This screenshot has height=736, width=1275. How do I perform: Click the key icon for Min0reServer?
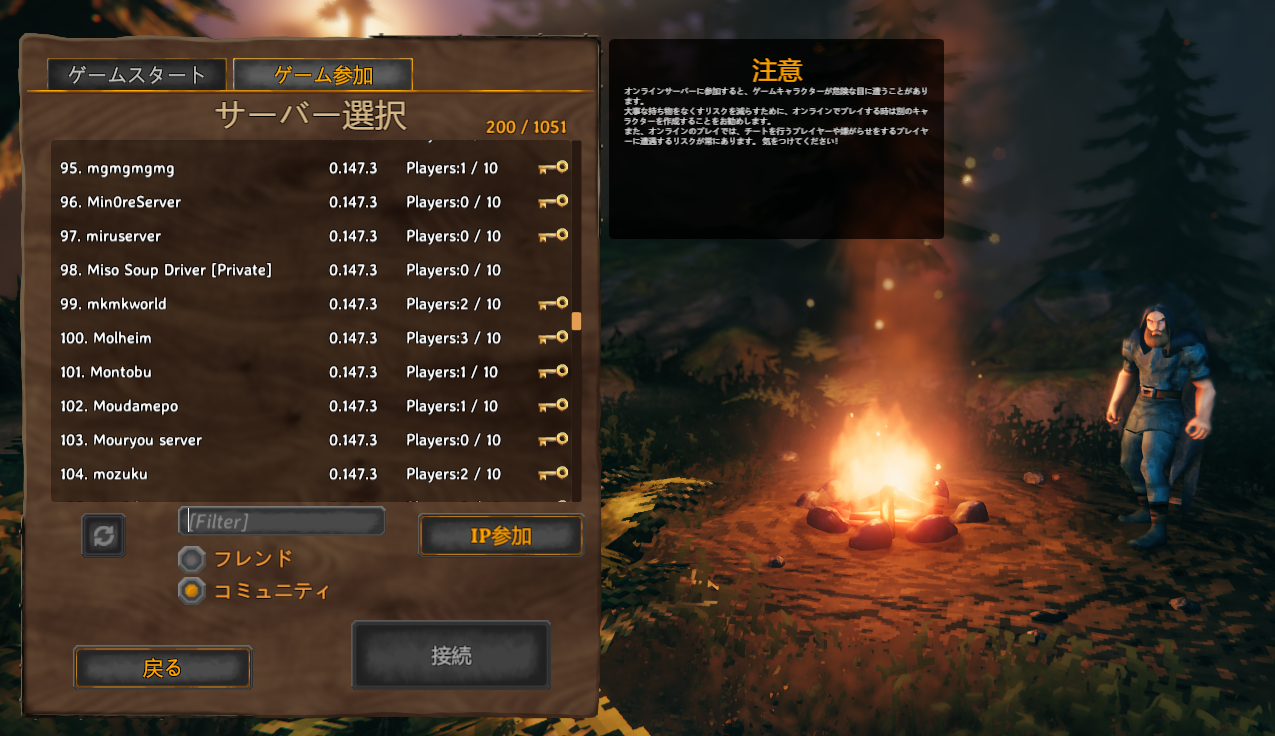tap(553, 202)
